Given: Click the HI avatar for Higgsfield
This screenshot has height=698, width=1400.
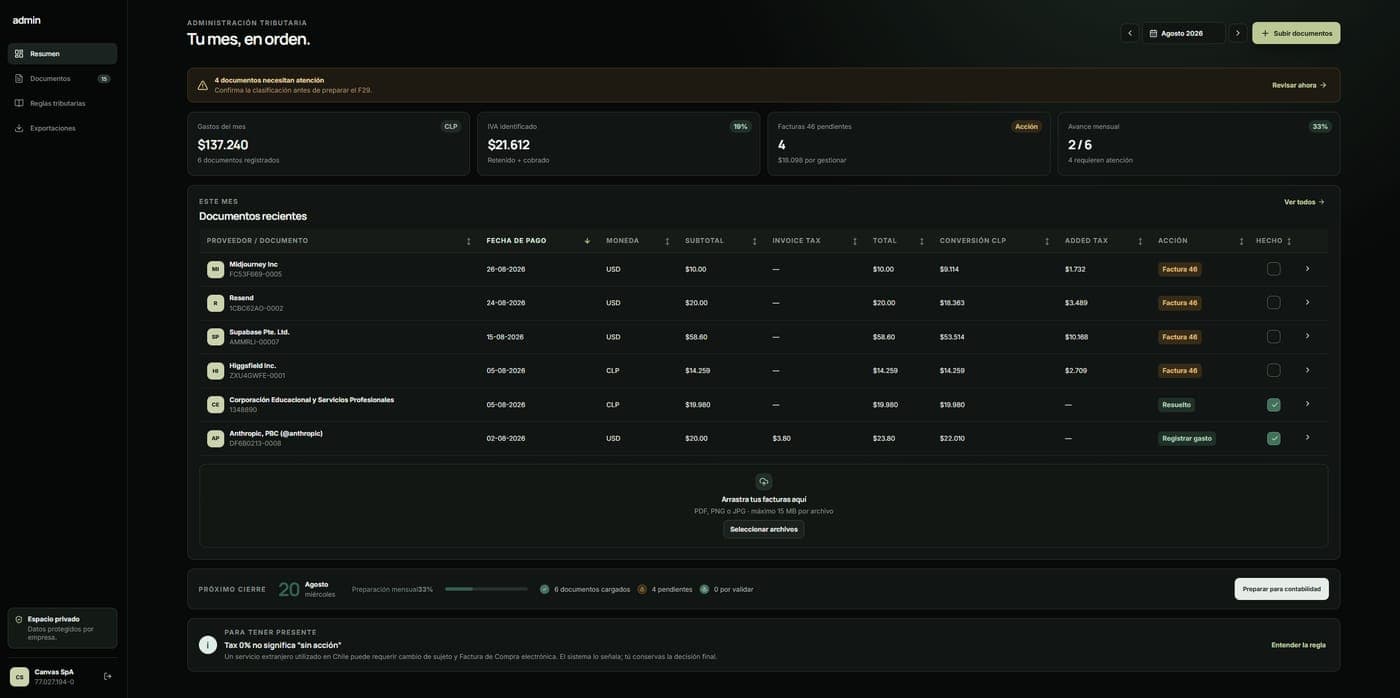Looking at the screenshot, I should click(x=215, y=371).
